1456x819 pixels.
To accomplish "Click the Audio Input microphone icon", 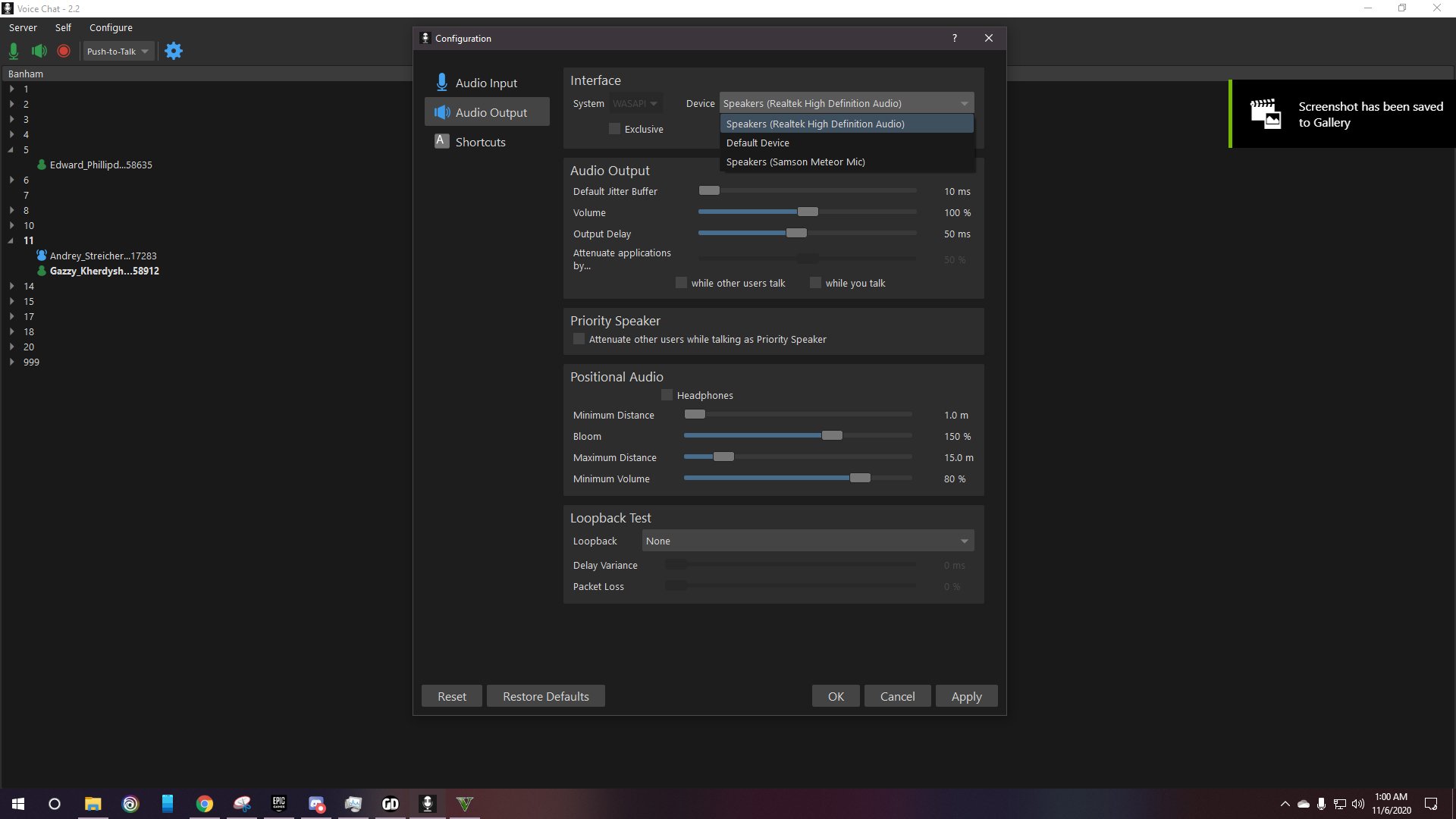I will pyautogui.click(x=441, y=83).
